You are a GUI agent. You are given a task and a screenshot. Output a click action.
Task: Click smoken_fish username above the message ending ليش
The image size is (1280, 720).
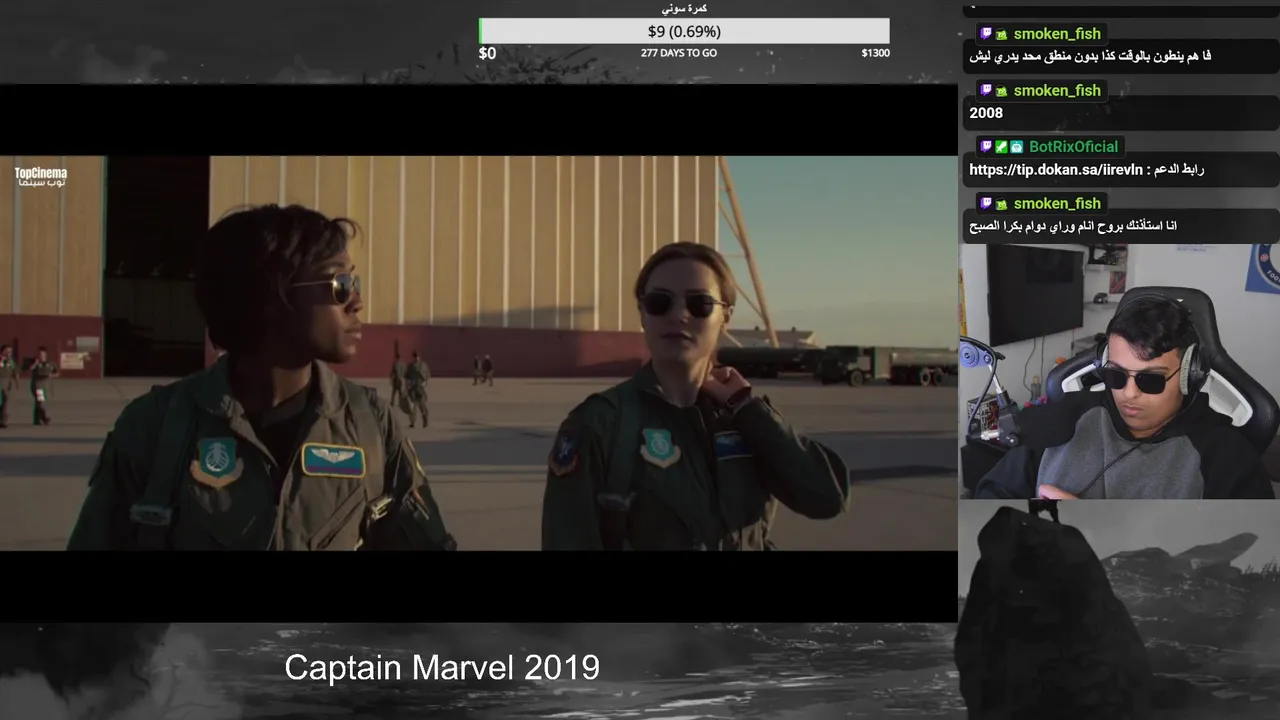[1057, 34]
